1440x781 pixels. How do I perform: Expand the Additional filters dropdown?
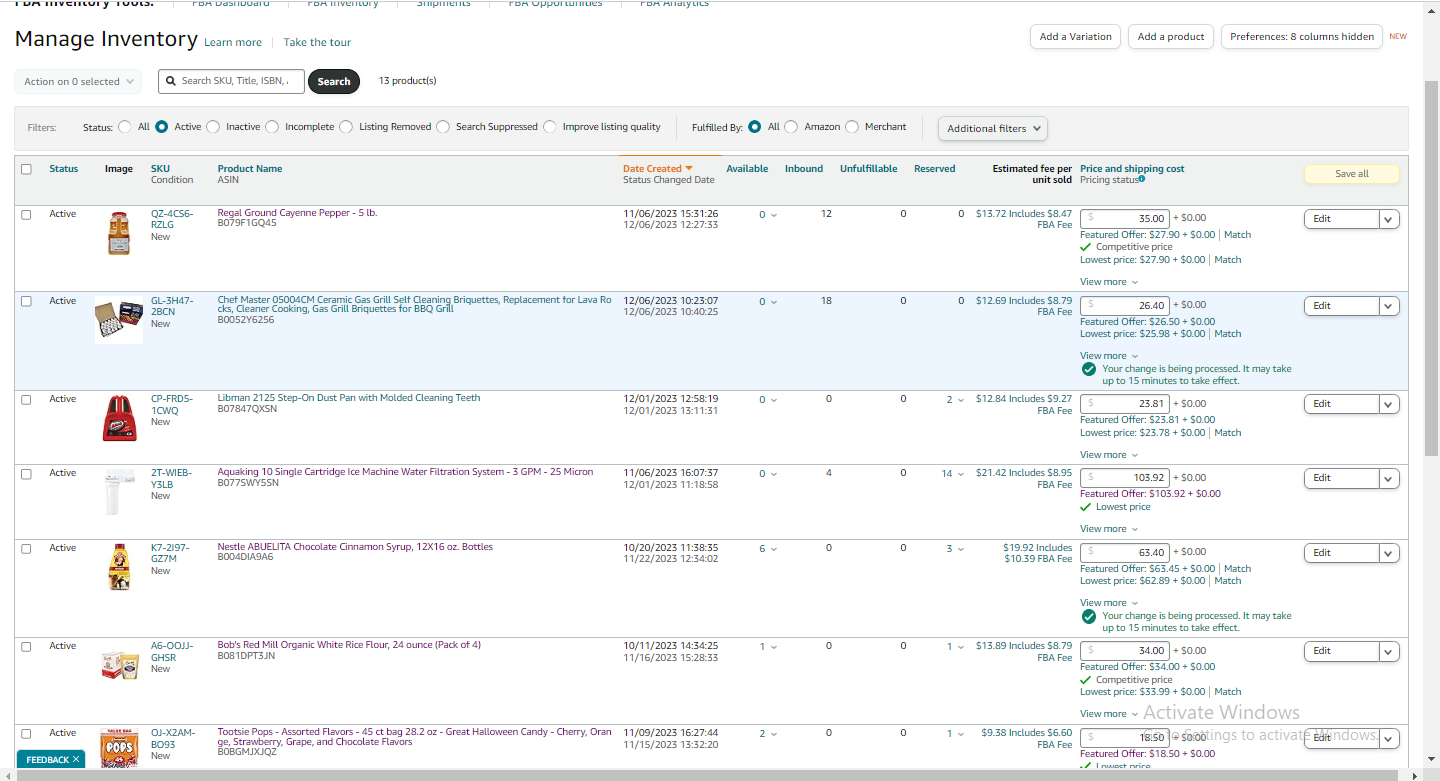coord(993,128)
